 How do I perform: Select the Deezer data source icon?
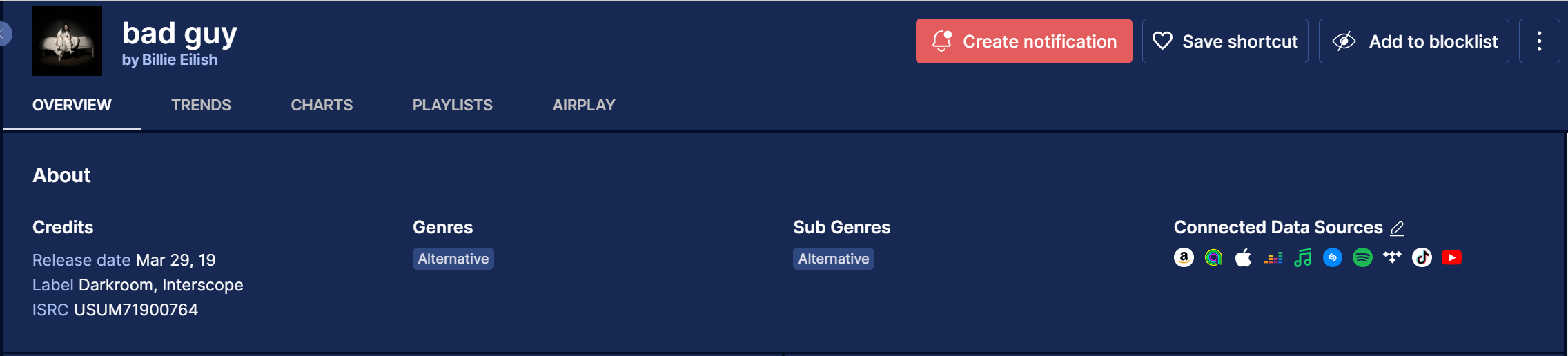coord(1273,258)
